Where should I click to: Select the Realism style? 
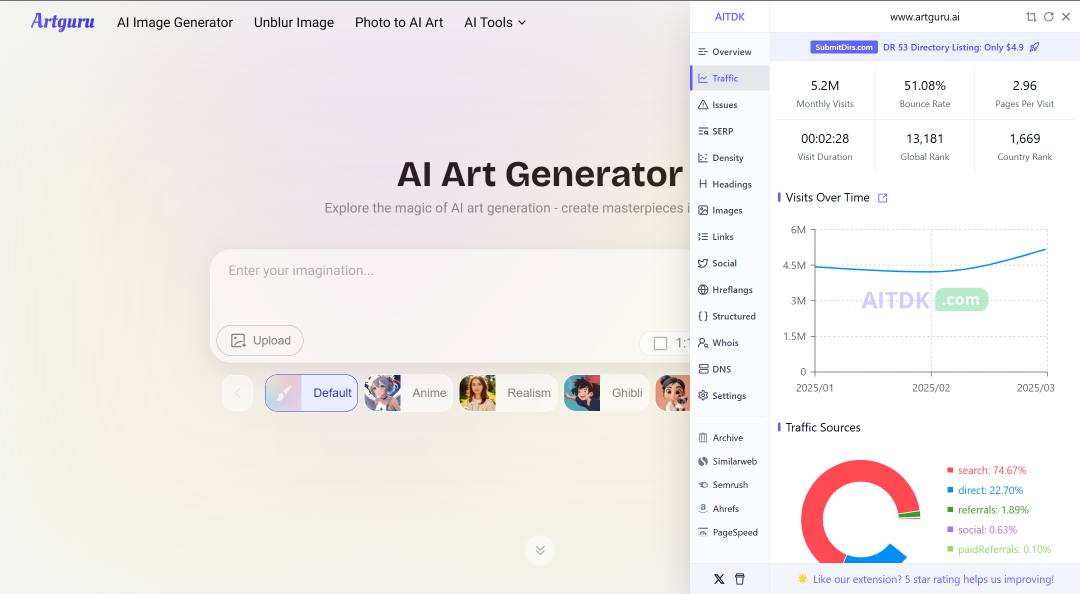click(508, 393)
